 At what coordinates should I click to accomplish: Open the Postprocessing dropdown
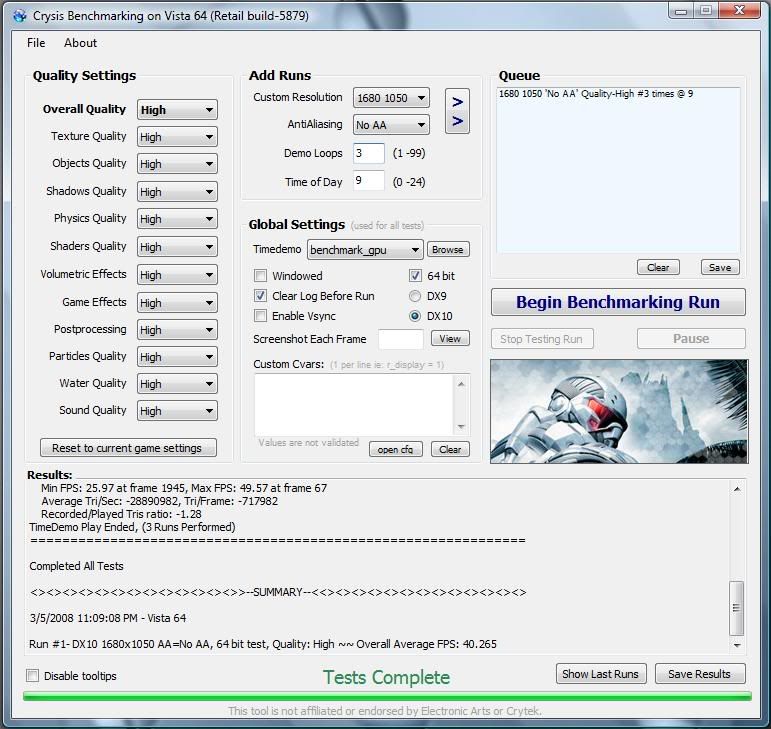pyautogui.click(x=177, y=330)
